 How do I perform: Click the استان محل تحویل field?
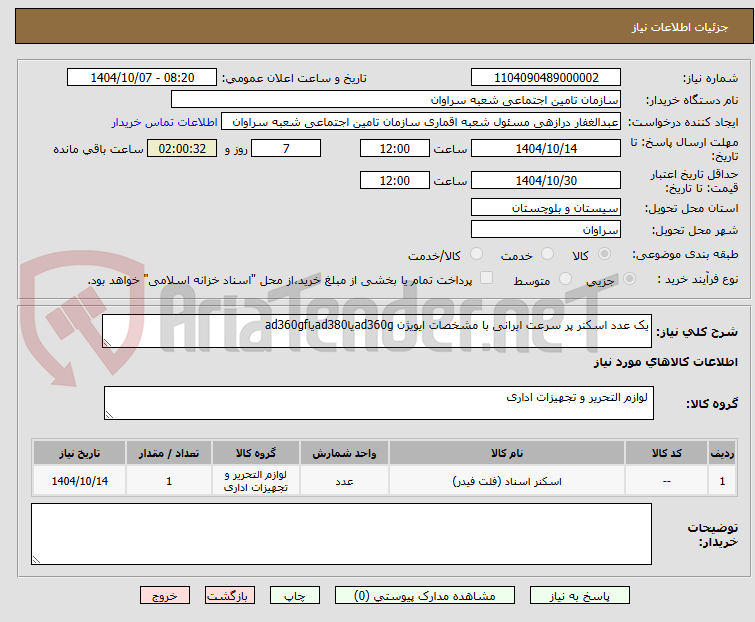[546, 207]
